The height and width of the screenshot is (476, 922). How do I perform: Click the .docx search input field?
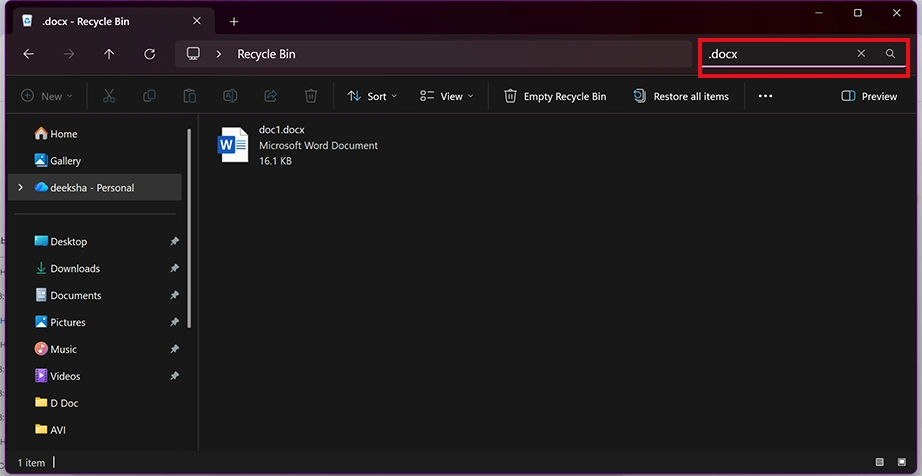tap(776, 54)
